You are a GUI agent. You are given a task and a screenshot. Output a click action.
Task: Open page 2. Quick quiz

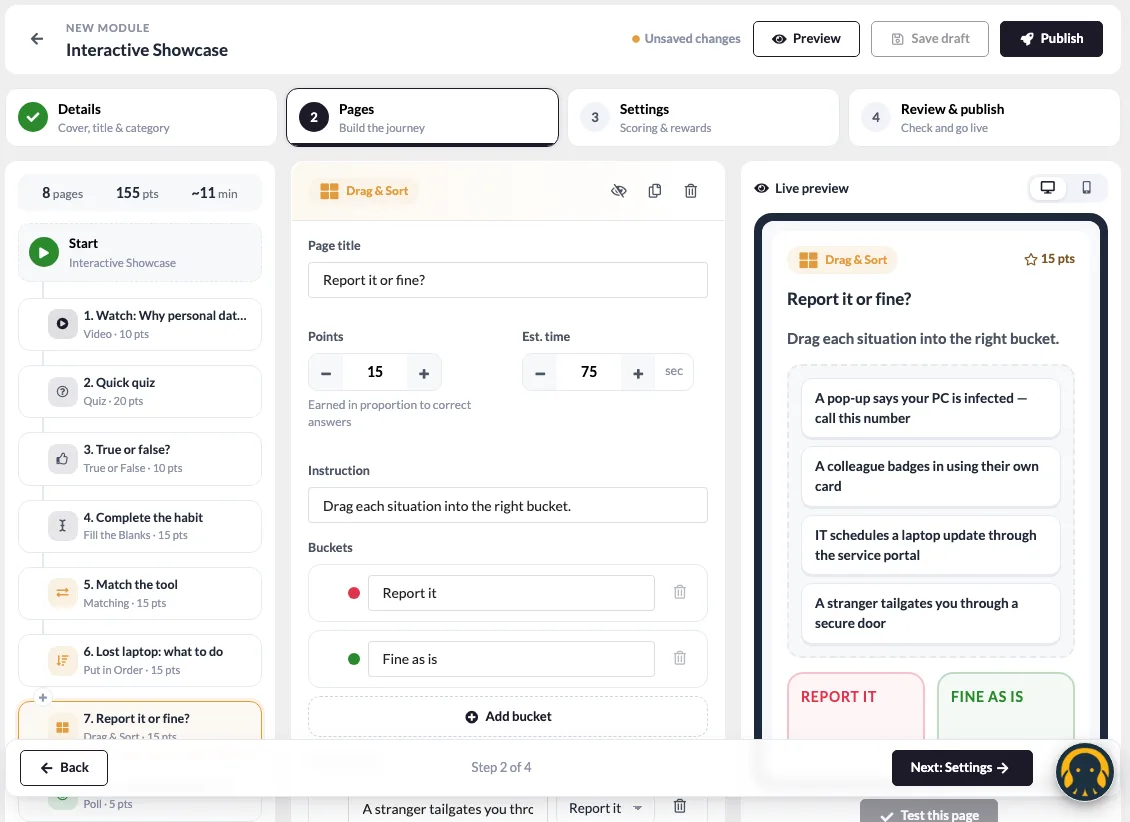140,391
